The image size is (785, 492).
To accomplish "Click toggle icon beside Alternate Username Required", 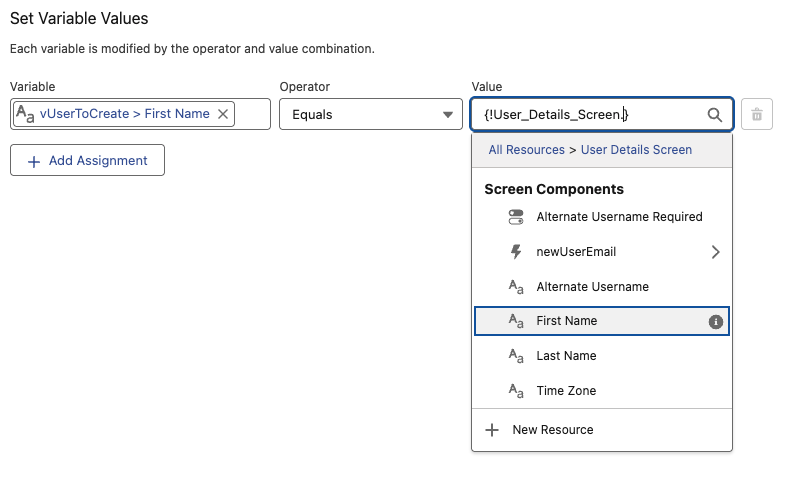I will click(x=516, y=217).
